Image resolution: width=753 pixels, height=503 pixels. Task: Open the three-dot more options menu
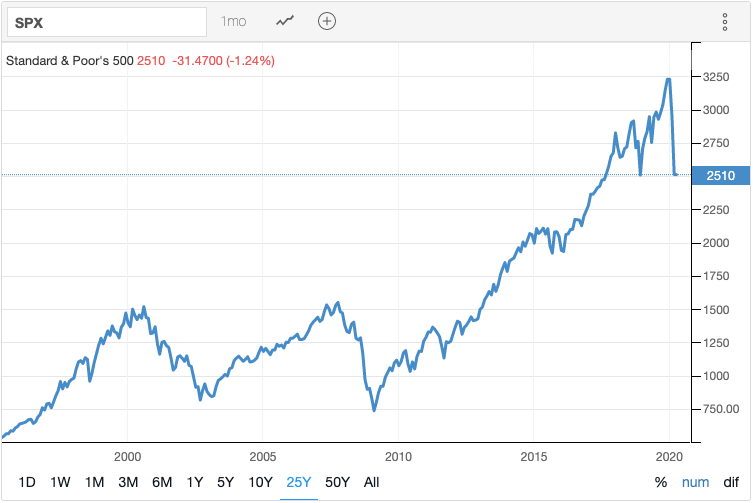[725, 22]
